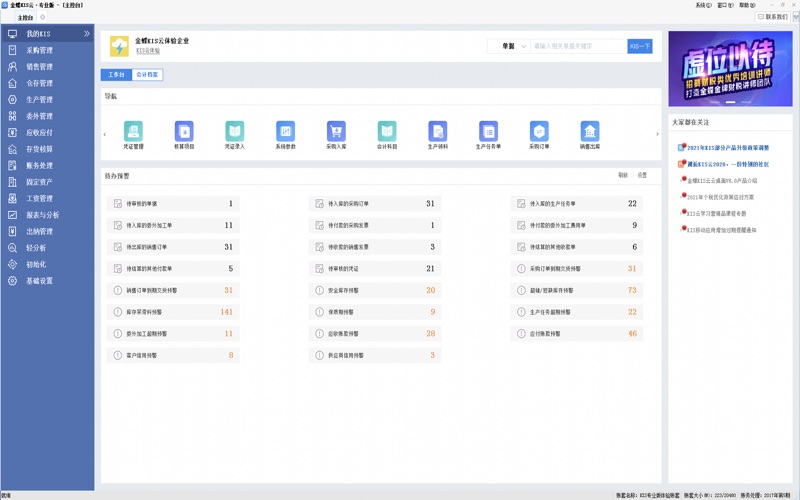Click the keyword search input field
Screen dimensions: 800x500
pyautogui.click(x=577, y=46)
